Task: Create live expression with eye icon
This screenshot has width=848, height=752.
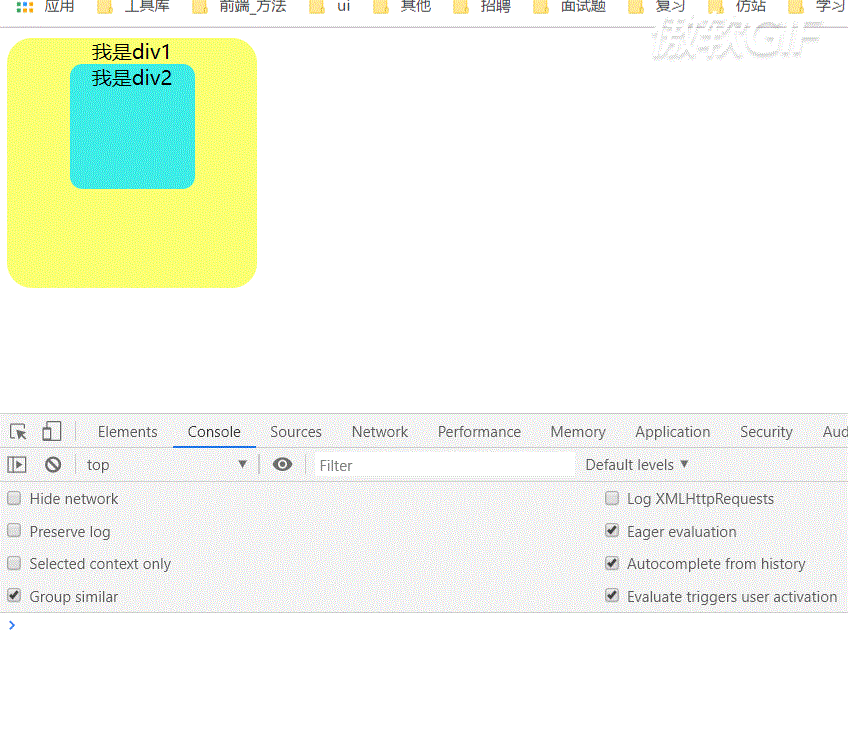Action: point(282,465)
